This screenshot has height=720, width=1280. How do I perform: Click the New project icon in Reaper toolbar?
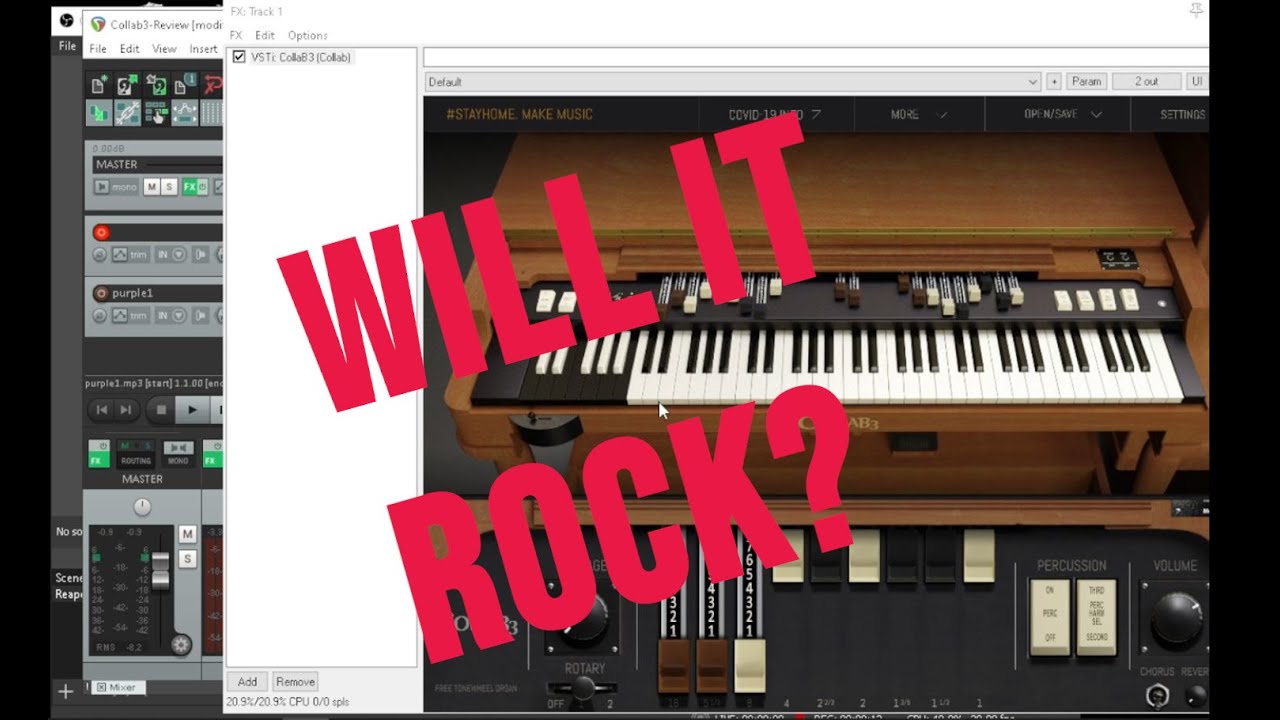98,86
